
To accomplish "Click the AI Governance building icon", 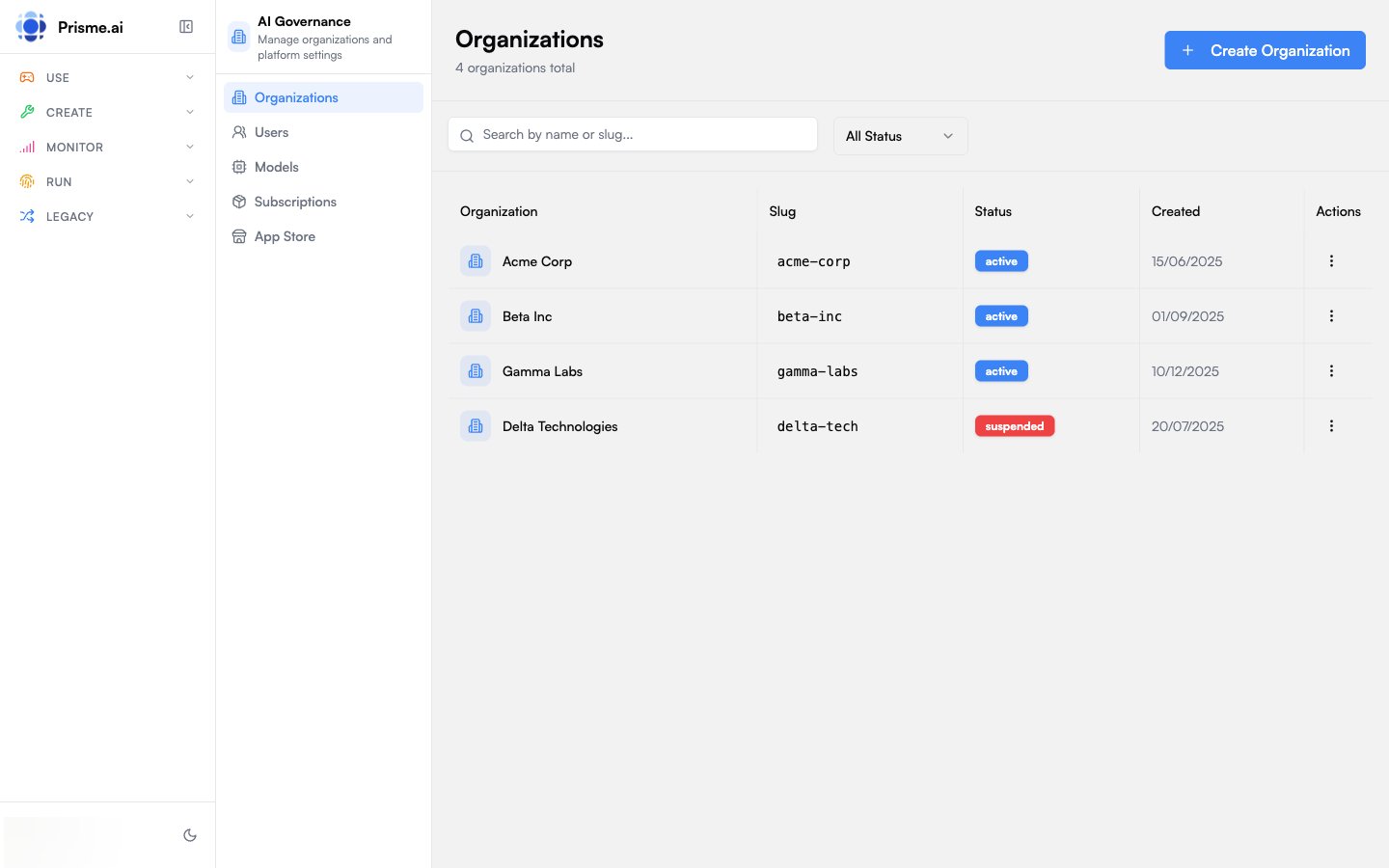I will coord(239,37).
